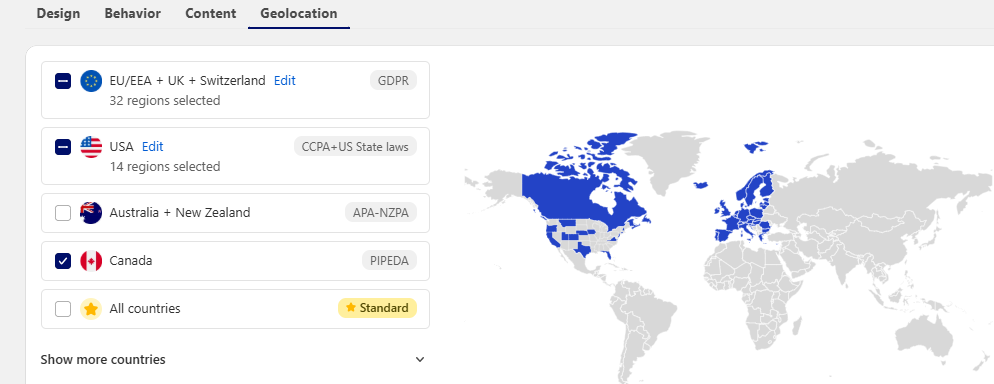Image resolution: width=994 pixels, height=384 pixels.
Task: Click the Standard star badge
Action: point(377,308)
